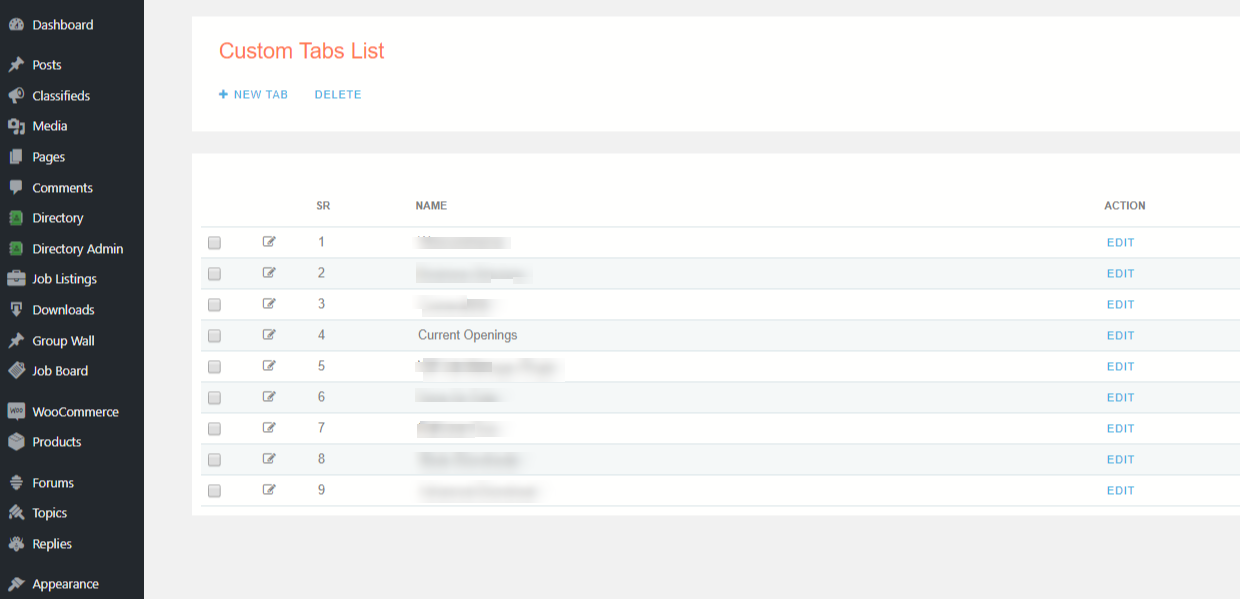Click the Dashboard gauge icon in sidebar

pyautogui.click(x=16, y=25)
